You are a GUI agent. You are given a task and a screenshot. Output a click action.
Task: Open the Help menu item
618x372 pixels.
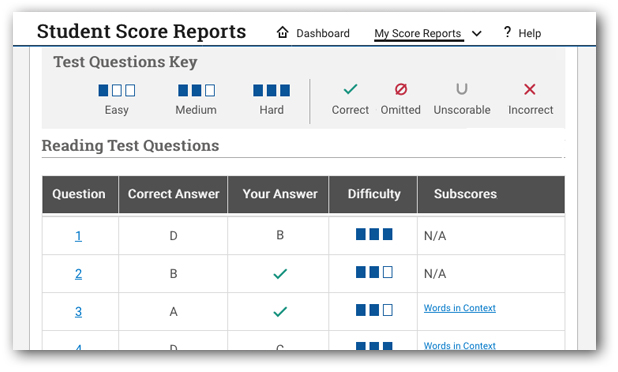pyautogui.click(x=529, y=33)
